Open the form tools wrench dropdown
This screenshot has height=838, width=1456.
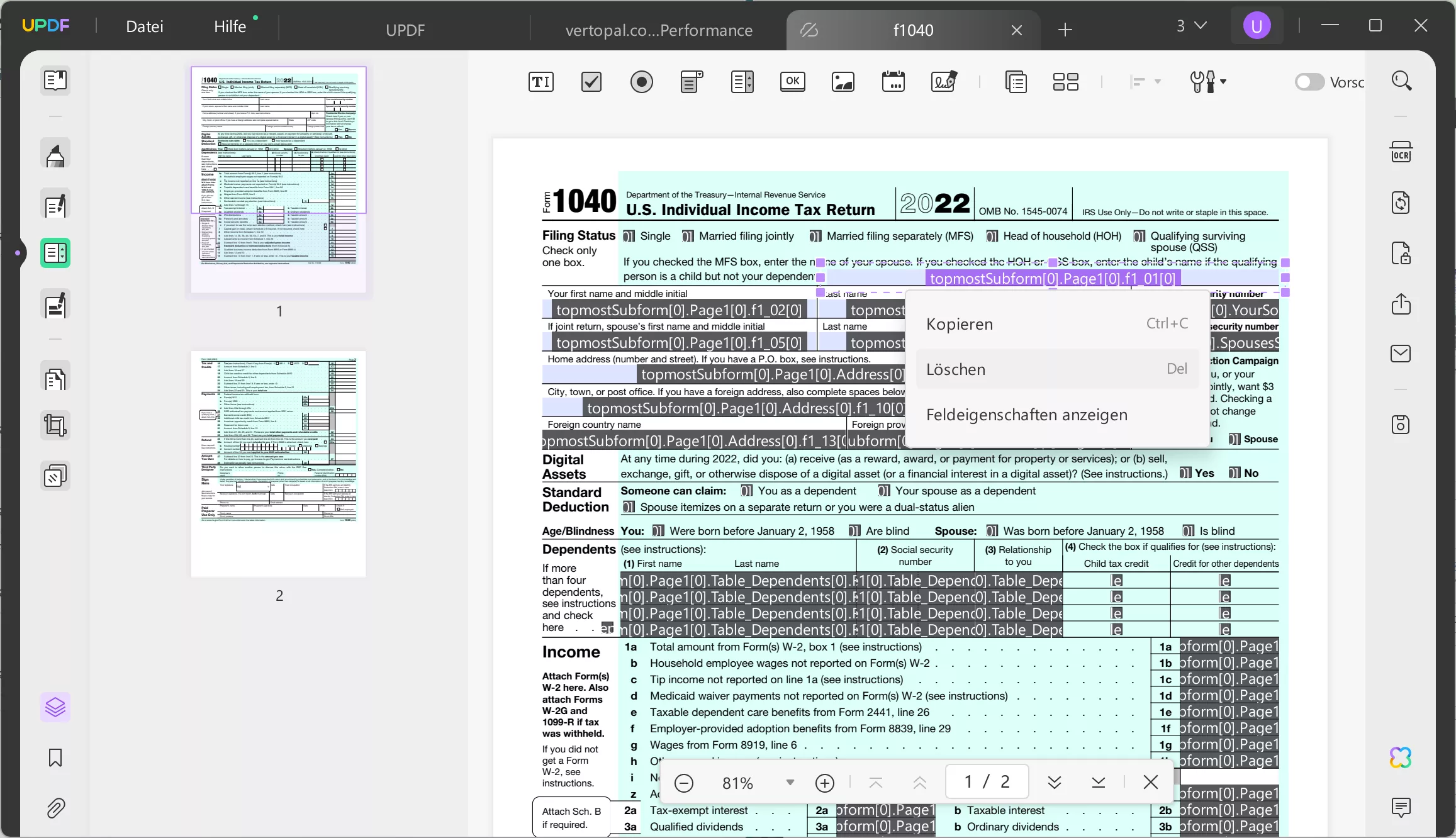[x=1207, y=82]
